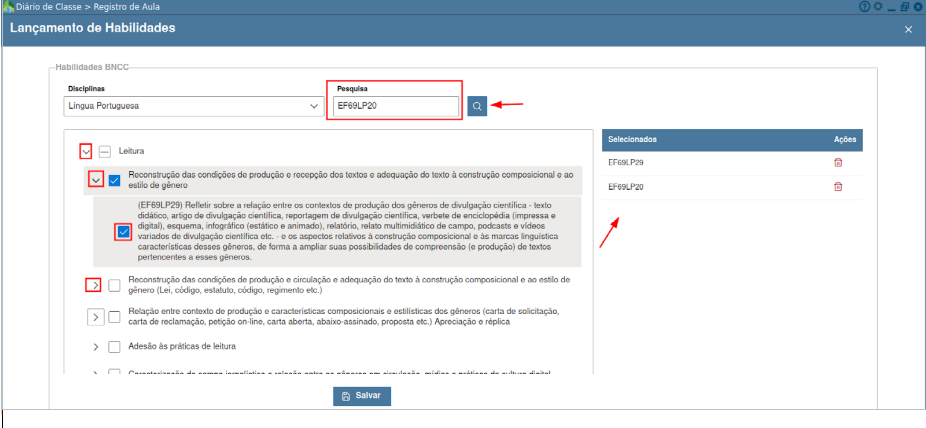The width and height of the screenshot is (926, 428).
Task: Expand the Caracterização do campo jornalístico node
Action: pyautogui.click(x=96, y=373)
